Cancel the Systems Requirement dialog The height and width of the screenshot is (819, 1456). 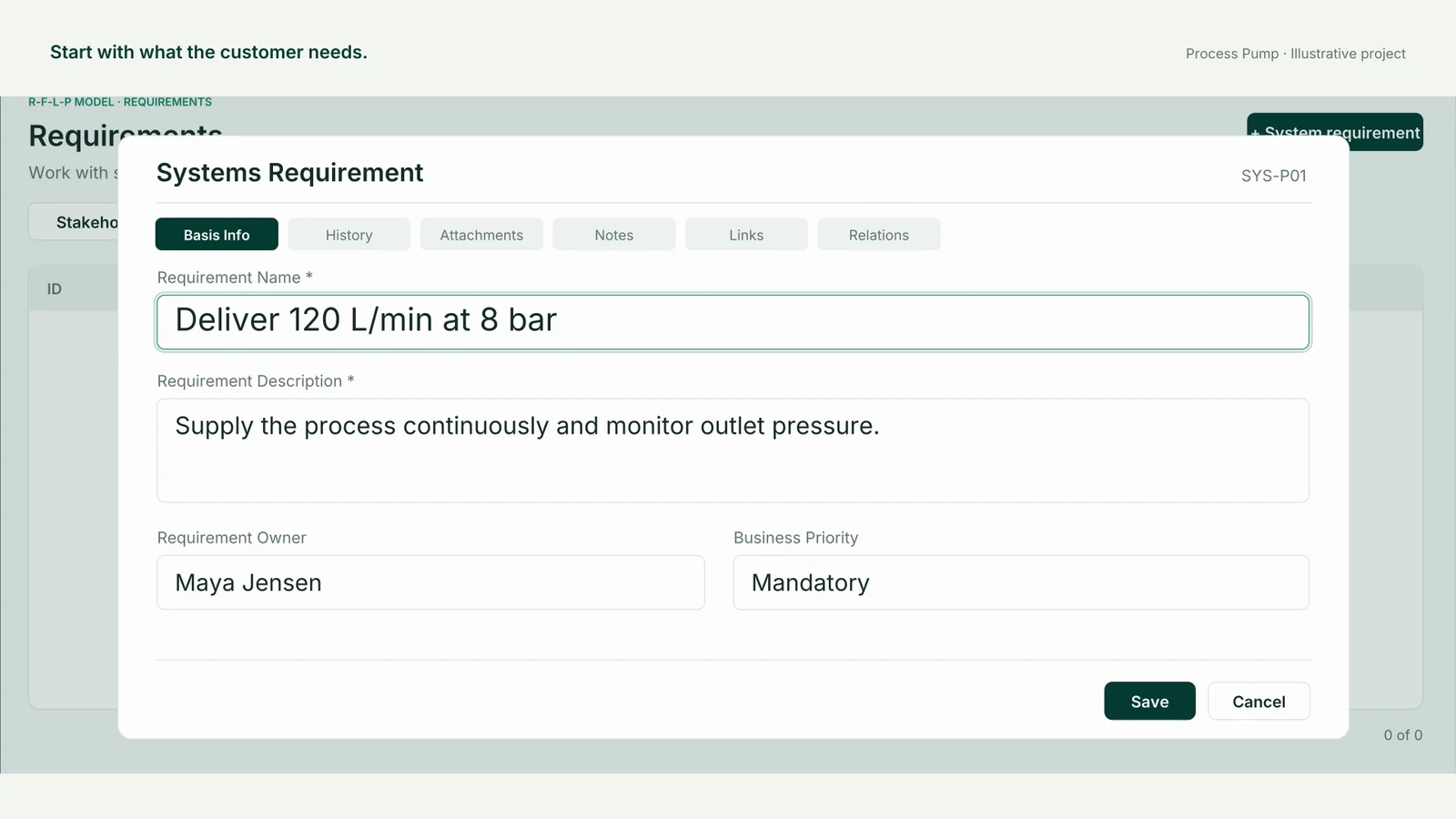(1259, 701)
